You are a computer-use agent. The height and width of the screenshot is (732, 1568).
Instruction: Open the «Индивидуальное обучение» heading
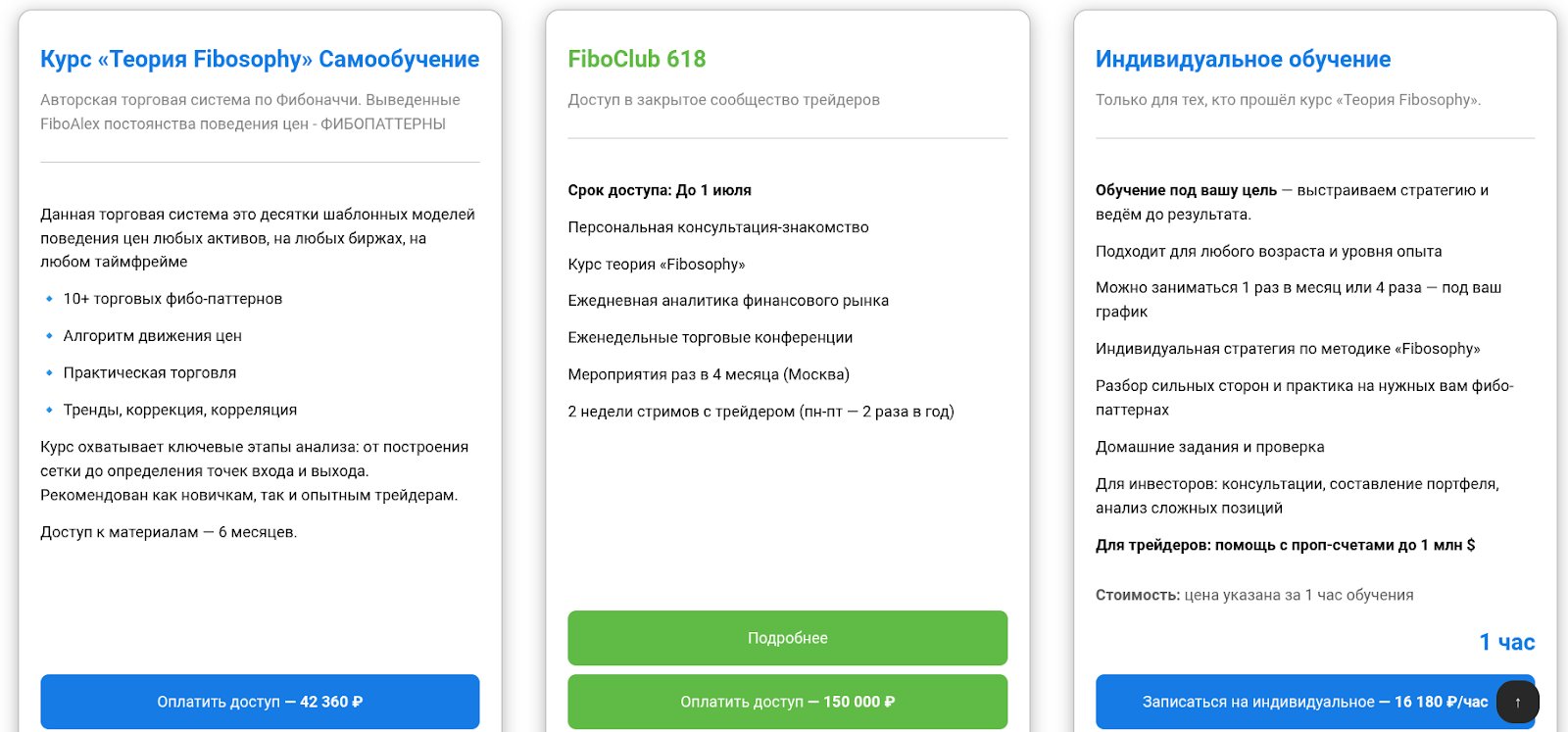(1242, 59)
